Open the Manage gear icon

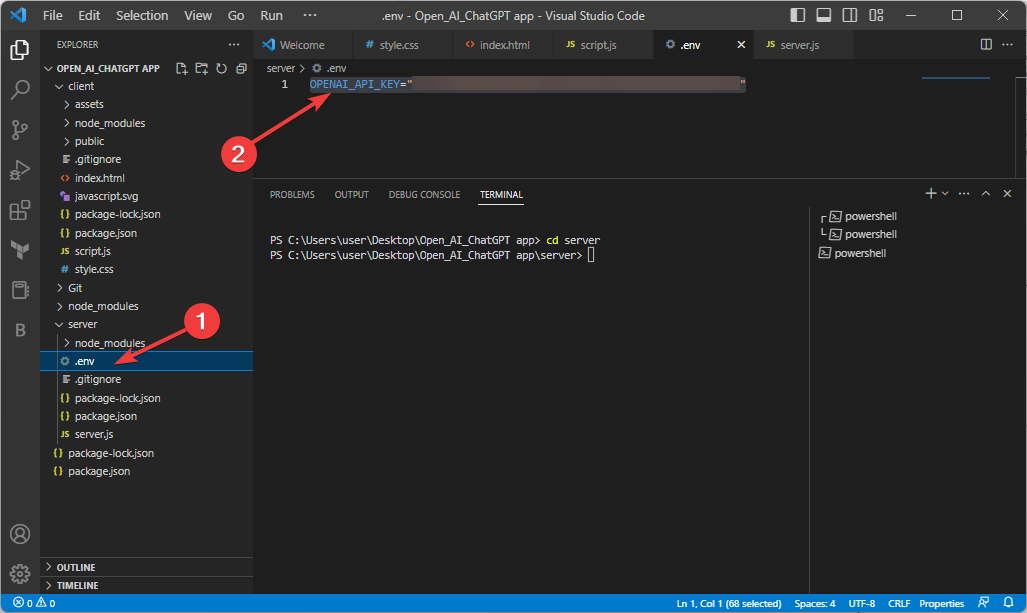tap(20, 574)
